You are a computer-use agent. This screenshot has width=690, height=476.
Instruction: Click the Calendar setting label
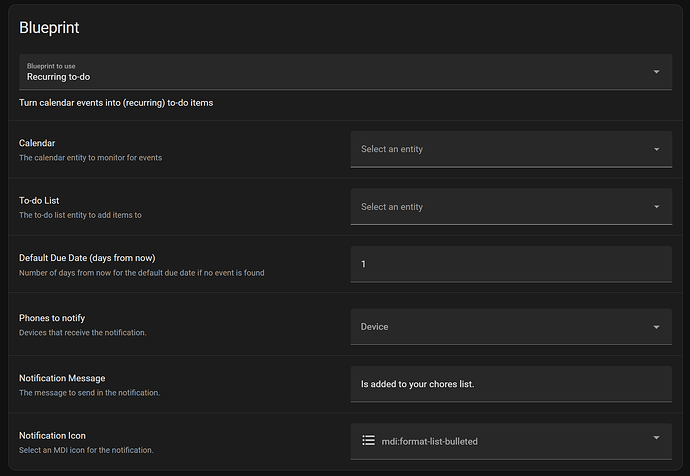[x=37, y=143]
